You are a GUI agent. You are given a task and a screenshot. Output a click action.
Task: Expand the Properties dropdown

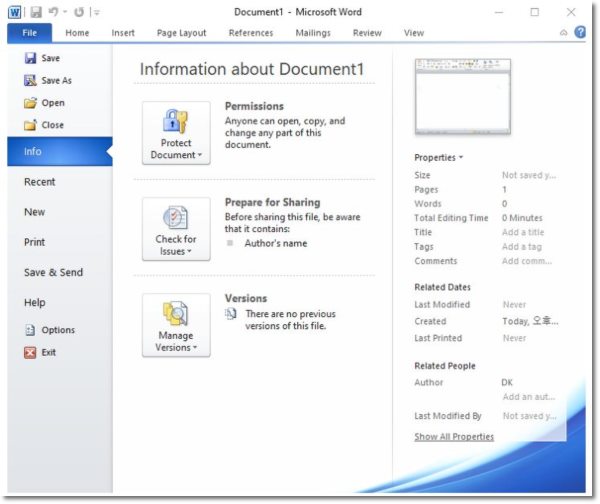coord(439,158)
